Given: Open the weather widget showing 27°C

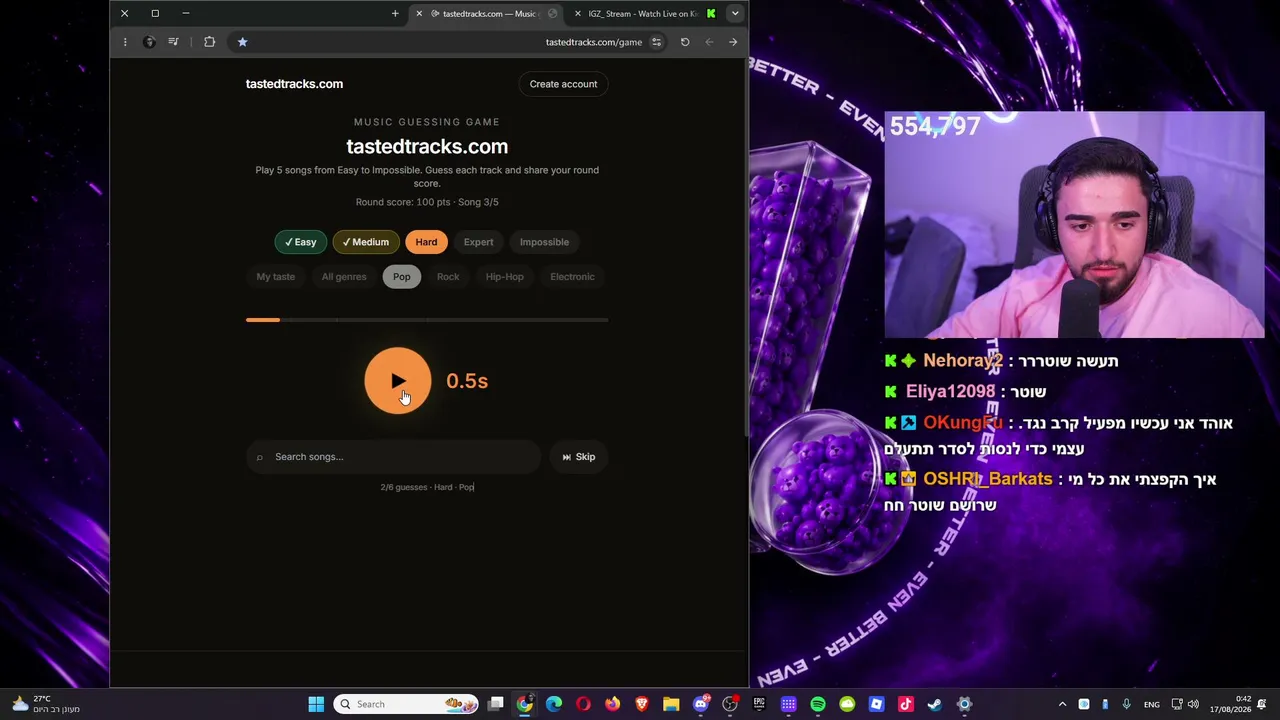Looking at the screenshot, I should pos(45,704).
